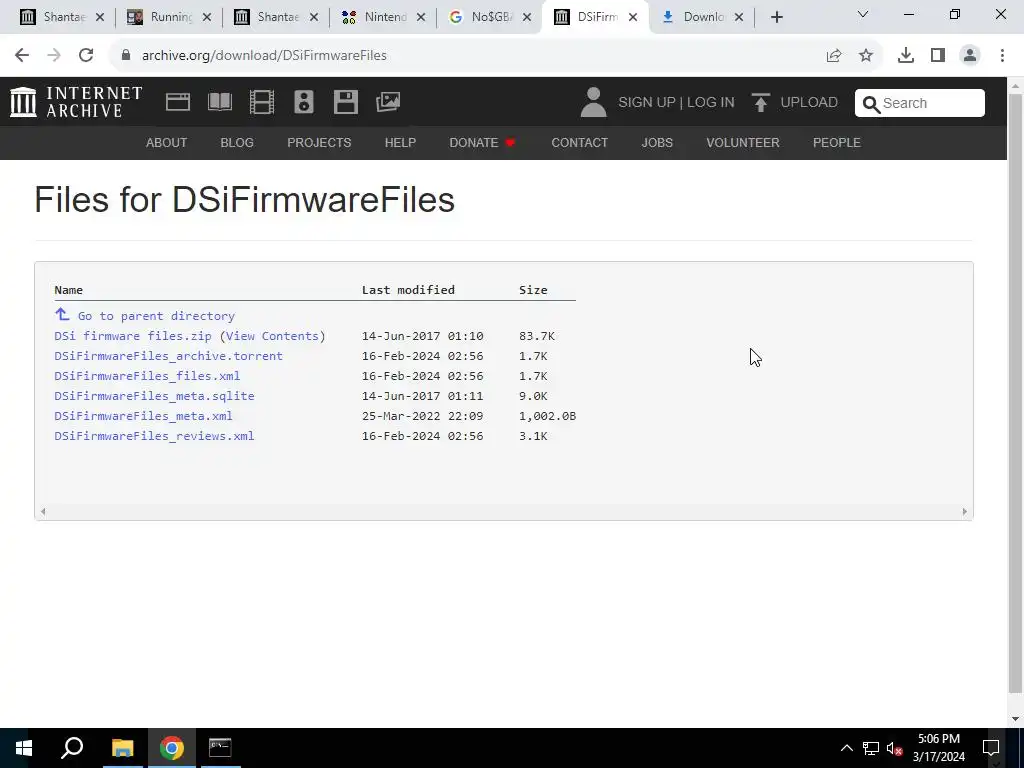Open the notification center icon
This screenshot has width=1024, height=768.
click(991, 748)
